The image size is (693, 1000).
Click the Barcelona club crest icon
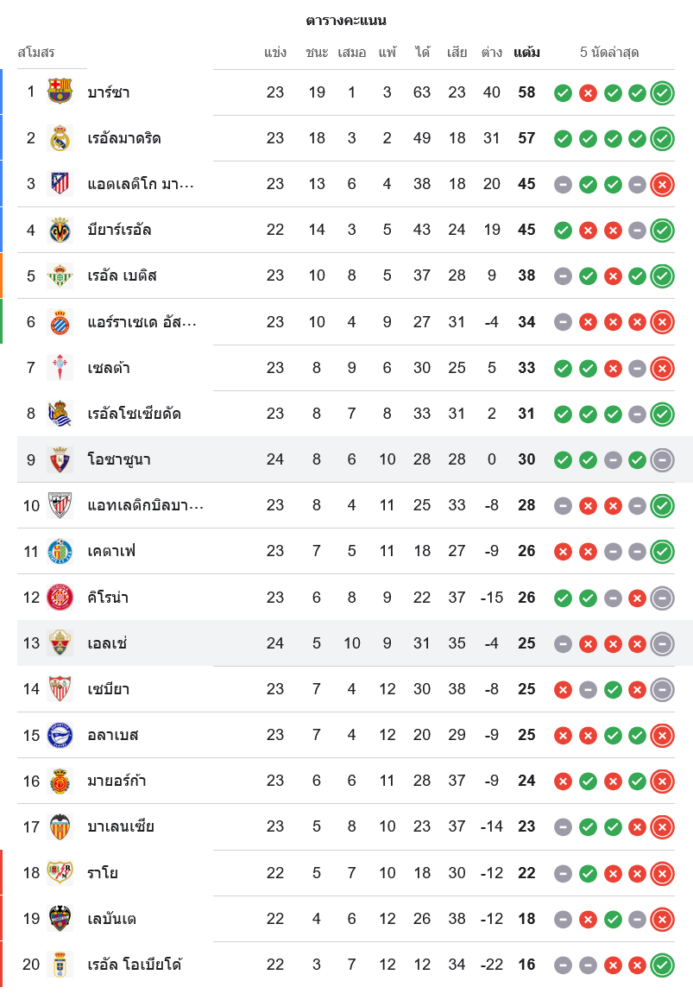point(60,92)
